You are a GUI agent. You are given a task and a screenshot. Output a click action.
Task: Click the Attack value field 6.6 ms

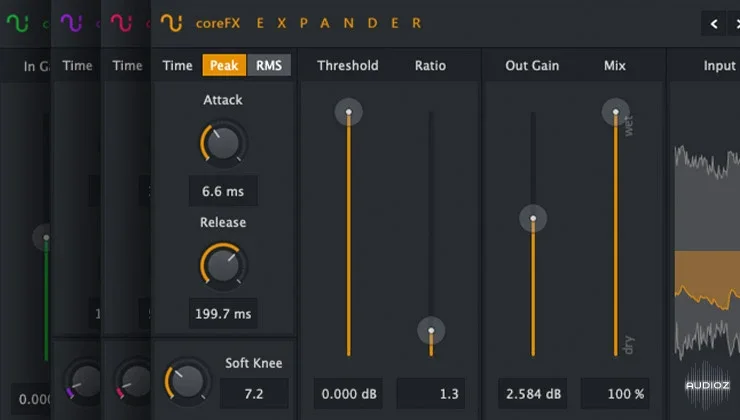pos(223,191)
